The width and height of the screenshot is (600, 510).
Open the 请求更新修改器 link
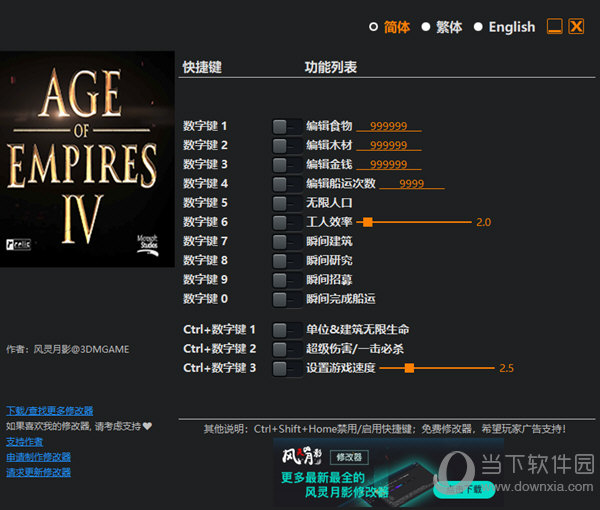38,473
